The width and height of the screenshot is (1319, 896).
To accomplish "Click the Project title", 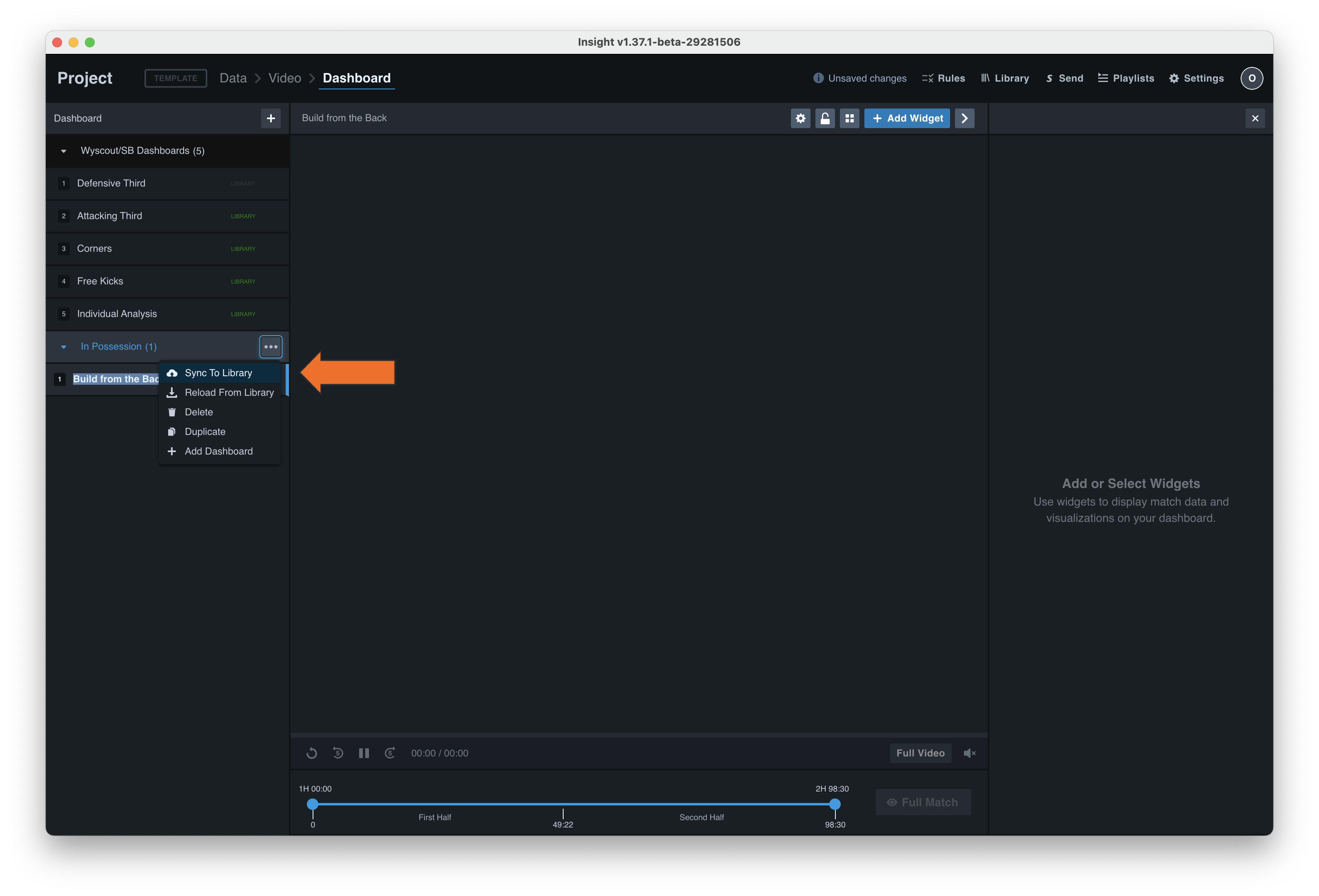I will coord(84,78).
